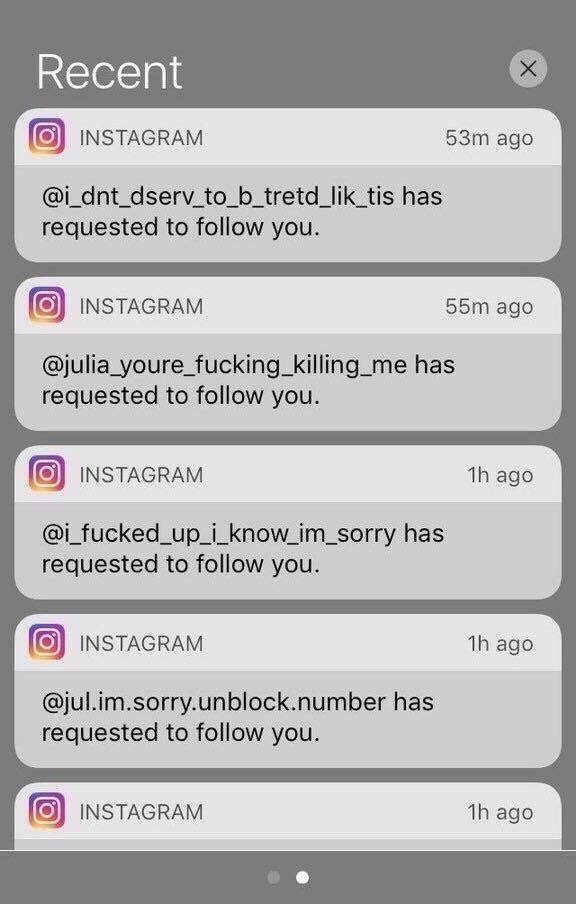The width and height of the screenshot is (576, 904).
Task: Tap the Recent section heading
Action: (x=110, y=72)
